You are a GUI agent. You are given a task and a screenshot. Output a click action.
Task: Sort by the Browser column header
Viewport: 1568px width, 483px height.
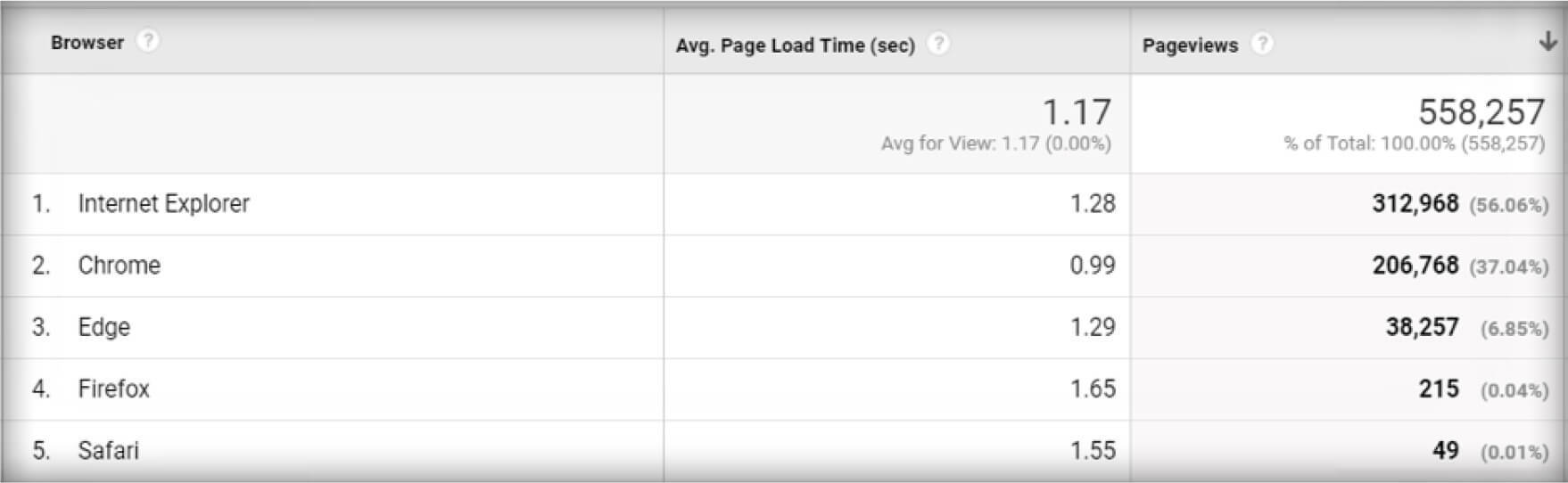tap(87, 43)
